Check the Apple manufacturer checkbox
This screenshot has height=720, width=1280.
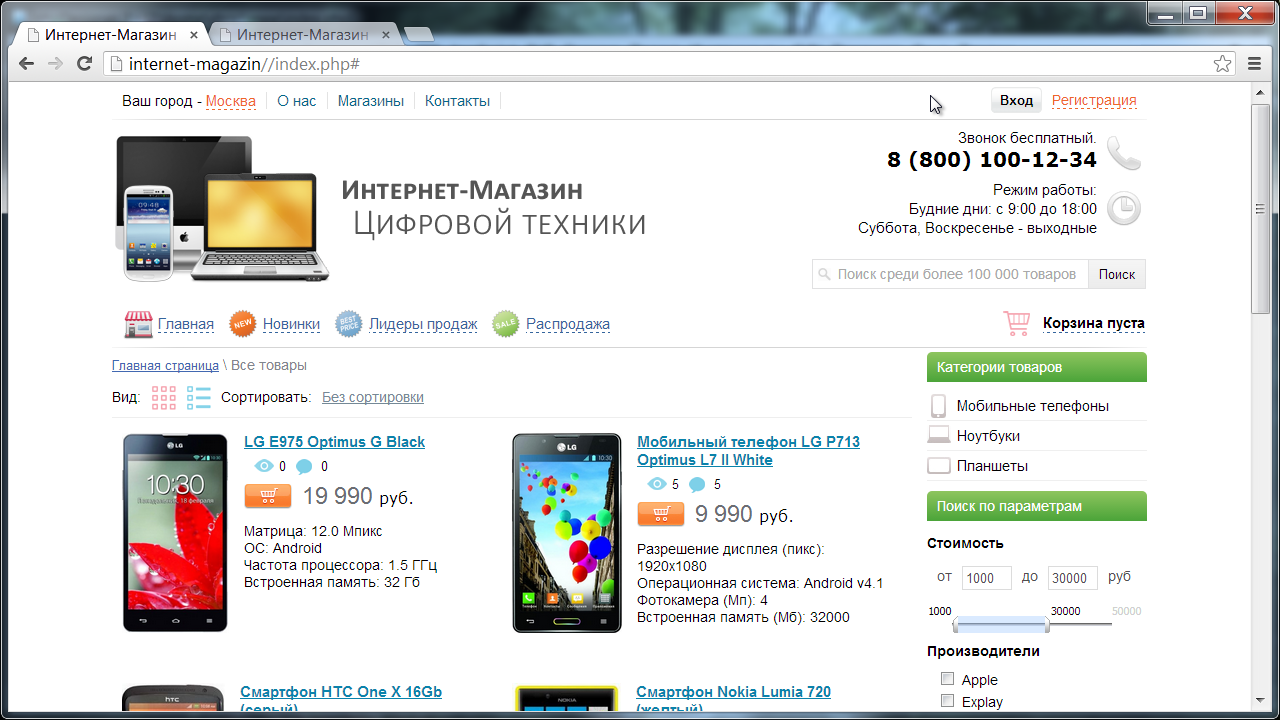[x=948, y=679]
